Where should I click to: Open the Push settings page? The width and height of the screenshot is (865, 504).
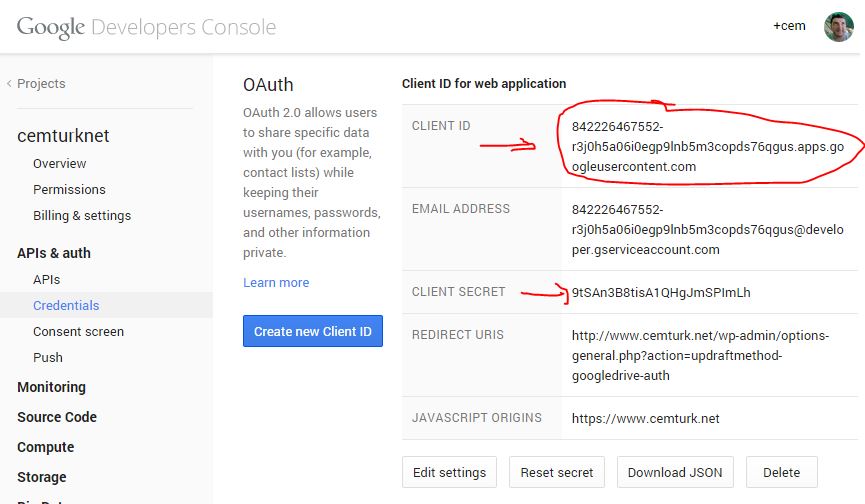48,357
